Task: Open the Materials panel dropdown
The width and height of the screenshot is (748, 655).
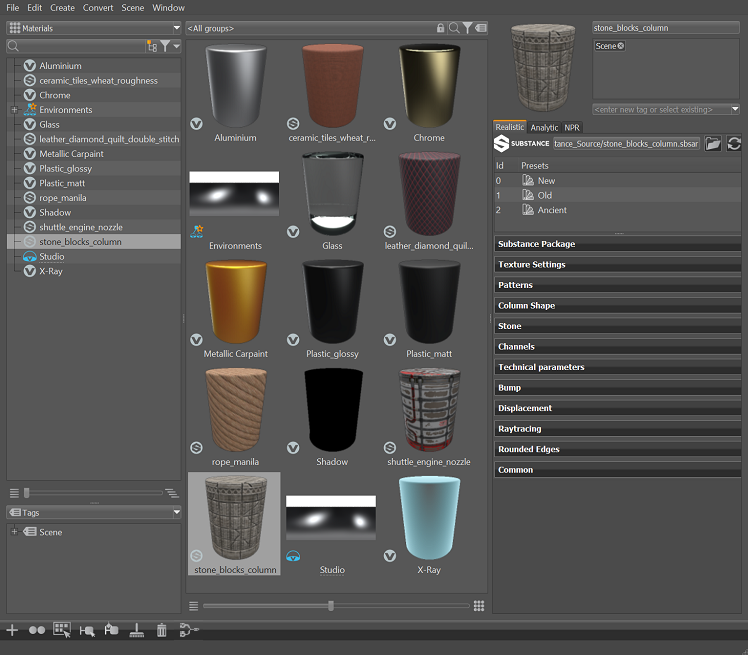Action: pyautogui.click(x=176, y=28)
